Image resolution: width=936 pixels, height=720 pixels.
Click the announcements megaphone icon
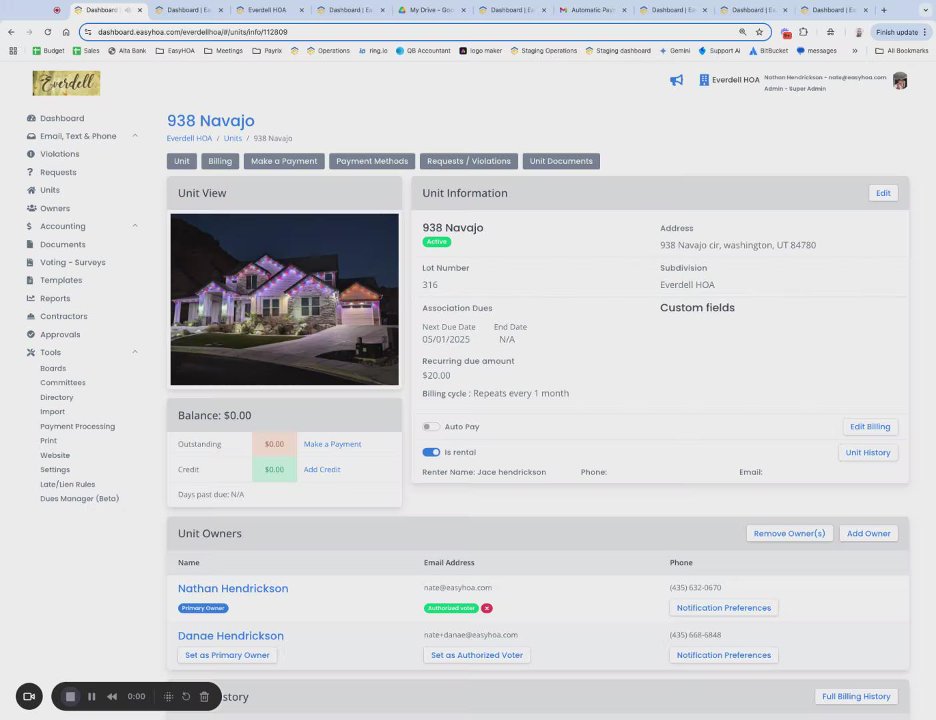pos(676,80)
